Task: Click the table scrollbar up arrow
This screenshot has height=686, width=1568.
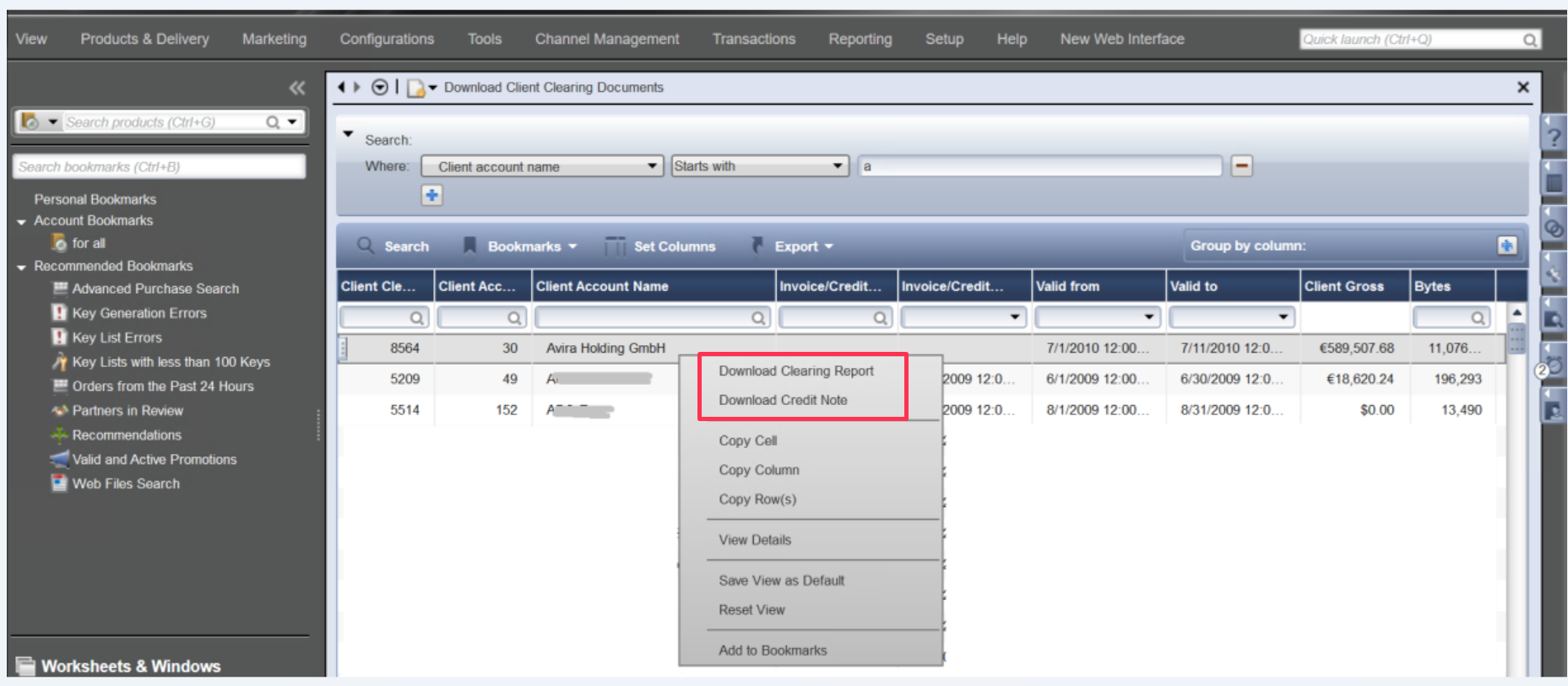Action: point(1516,313)
